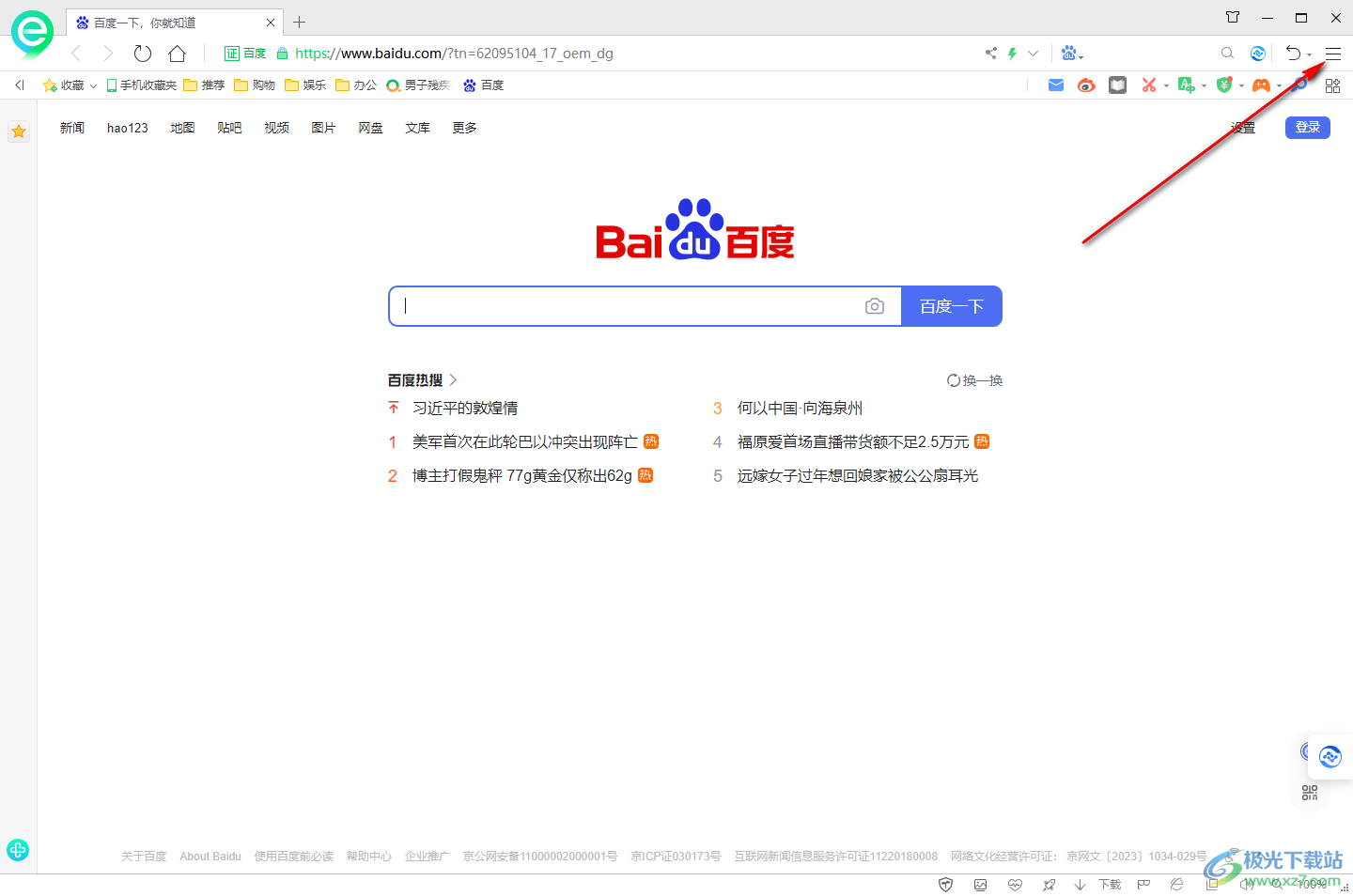Close the 百度一下 tab
1353x896 pixels.
click(271, 22)
